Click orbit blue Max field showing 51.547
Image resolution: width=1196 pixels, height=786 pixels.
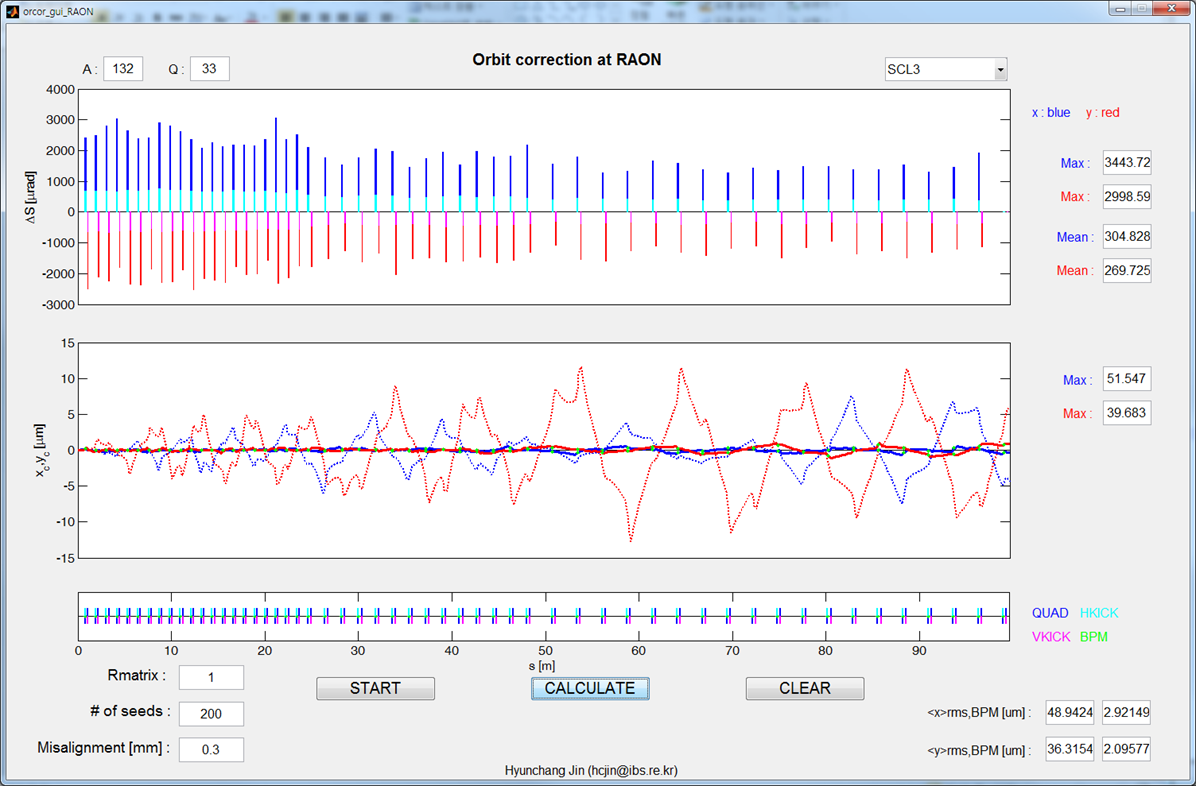point(1127,380)
